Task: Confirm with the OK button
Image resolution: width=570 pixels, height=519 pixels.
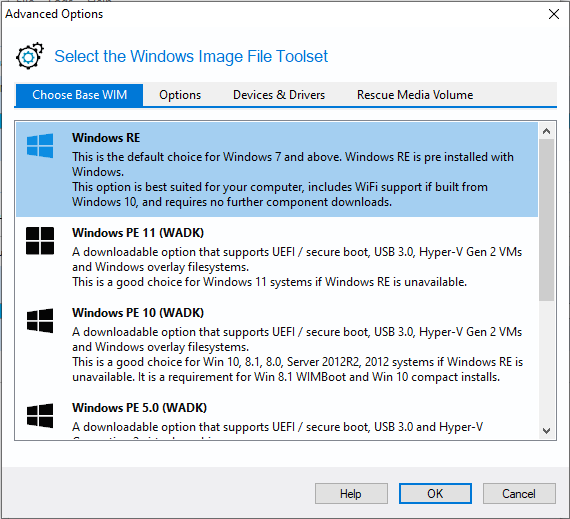Action: point(435,494)
